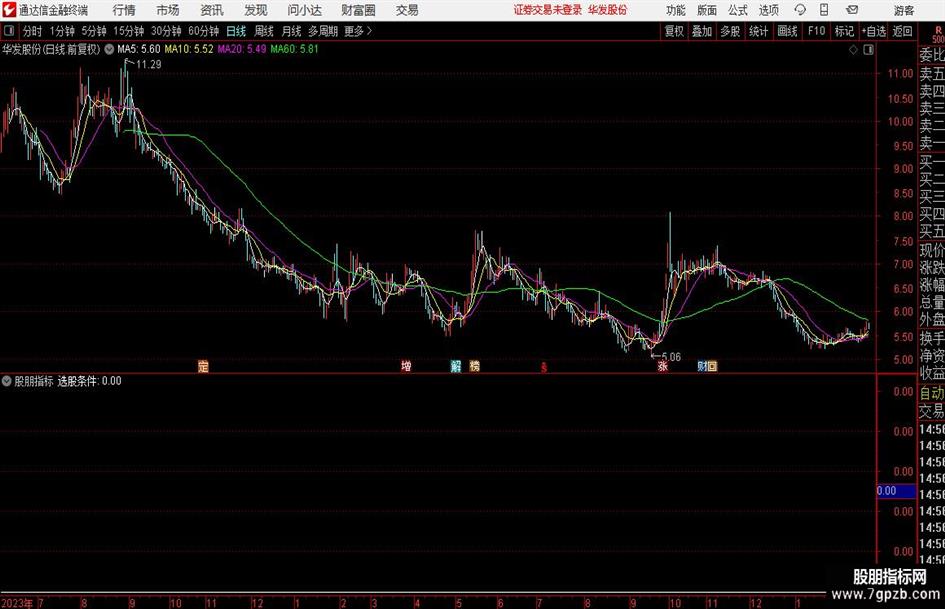Click the 画线 drawing button

pyautogui.click(x=787, y=31)
